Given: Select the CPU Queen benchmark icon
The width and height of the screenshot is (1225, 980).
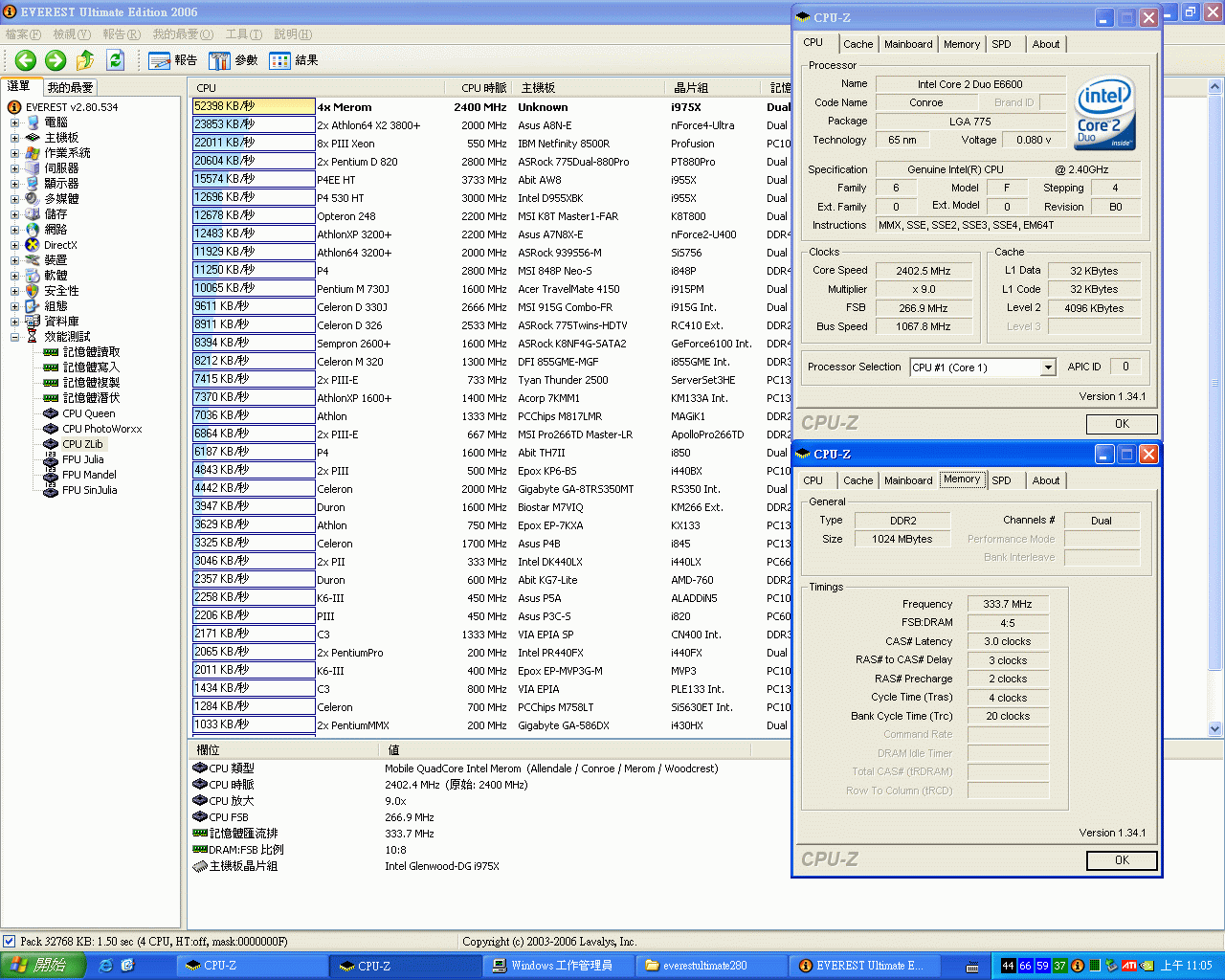Looking at the screenshot, I should click(x=52, y=413).
